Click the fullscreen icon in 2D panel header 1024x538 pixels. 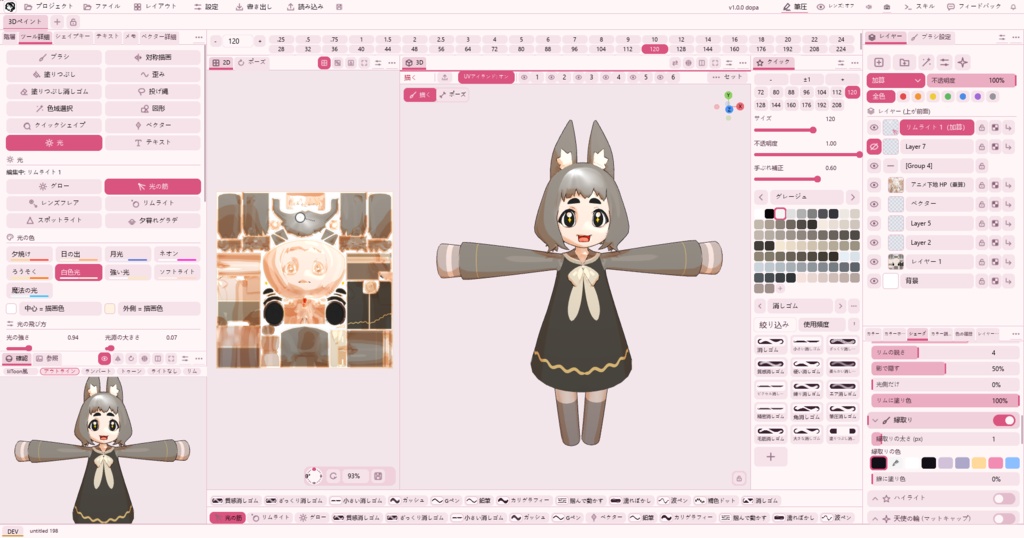tap(364, 63)
